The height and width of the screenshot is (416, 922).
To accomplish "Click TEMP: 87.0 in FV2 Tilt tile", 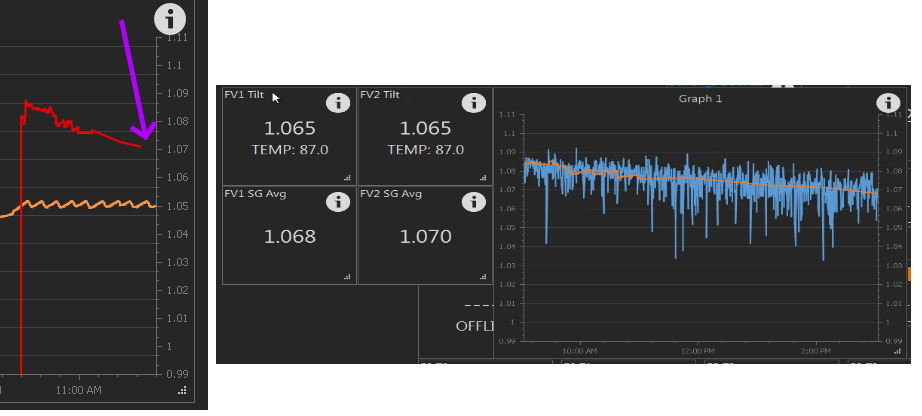I will [426, 150].
